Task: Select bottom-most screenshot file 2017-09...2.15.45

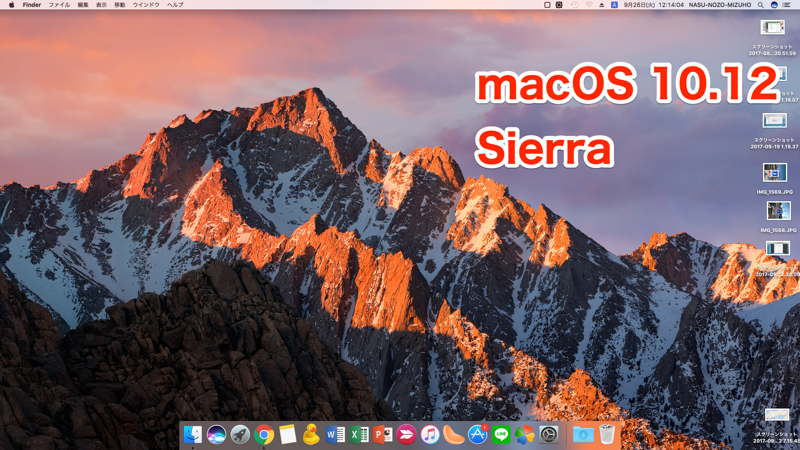Action: click(777, 415)
